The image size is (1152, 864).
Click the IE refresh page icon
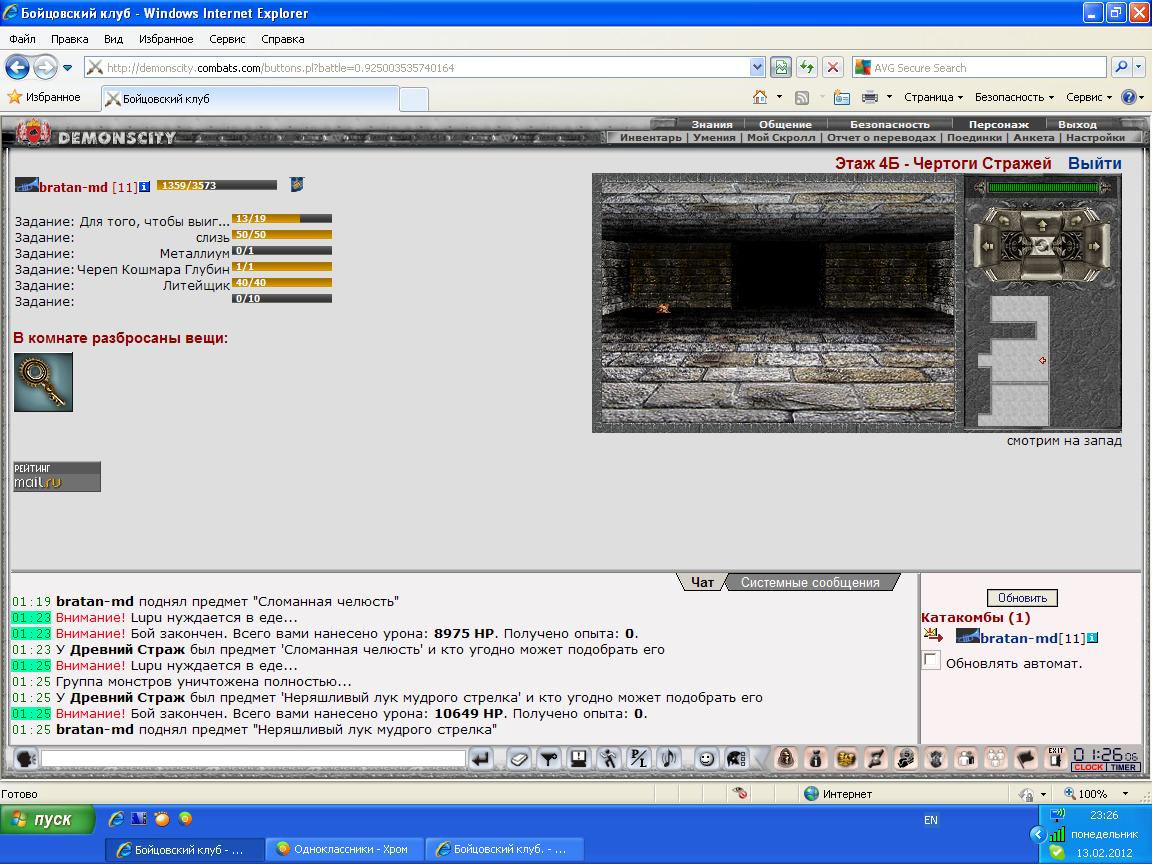(807, 68)
